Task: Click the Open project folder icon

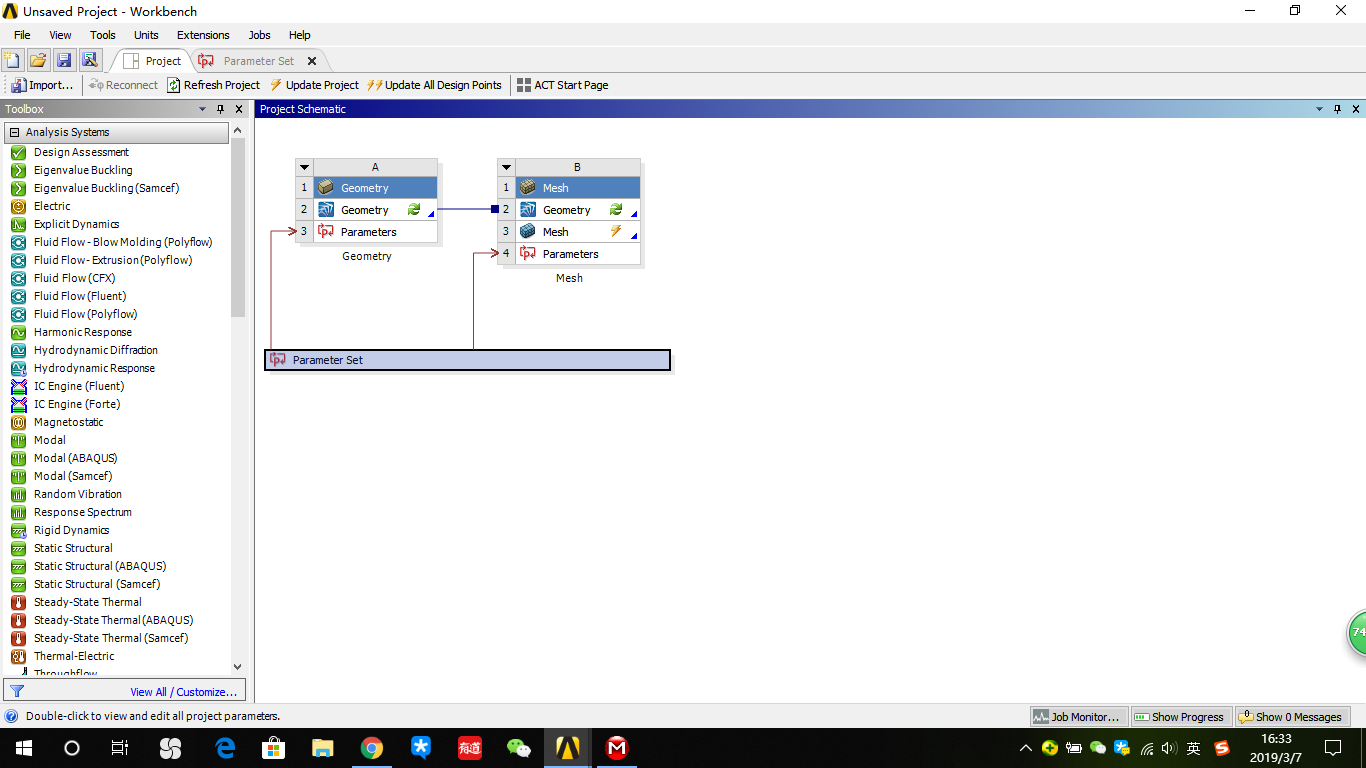Action: pos(38,61)
